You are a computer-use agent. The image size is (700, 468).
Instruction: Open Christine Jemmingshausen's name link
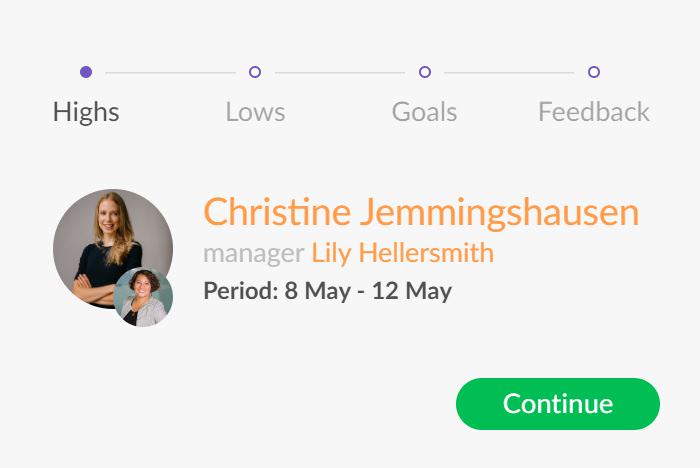(x=421, y=213)
